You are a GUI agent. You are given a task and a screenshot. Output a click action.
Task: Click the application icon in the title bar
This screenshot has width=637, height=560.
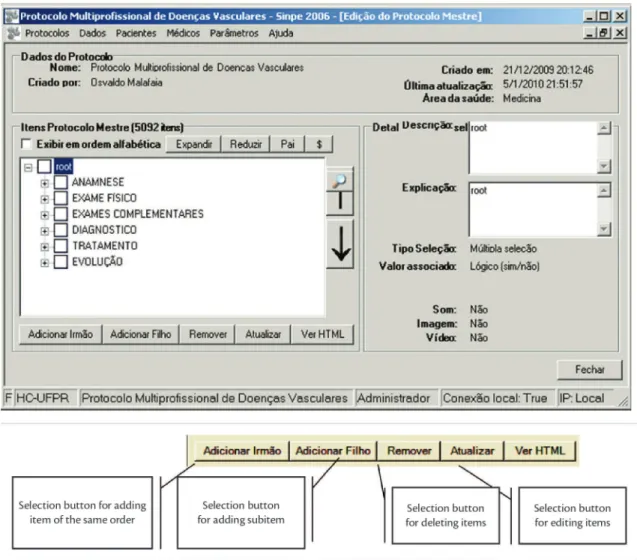[x=12, y=16]
